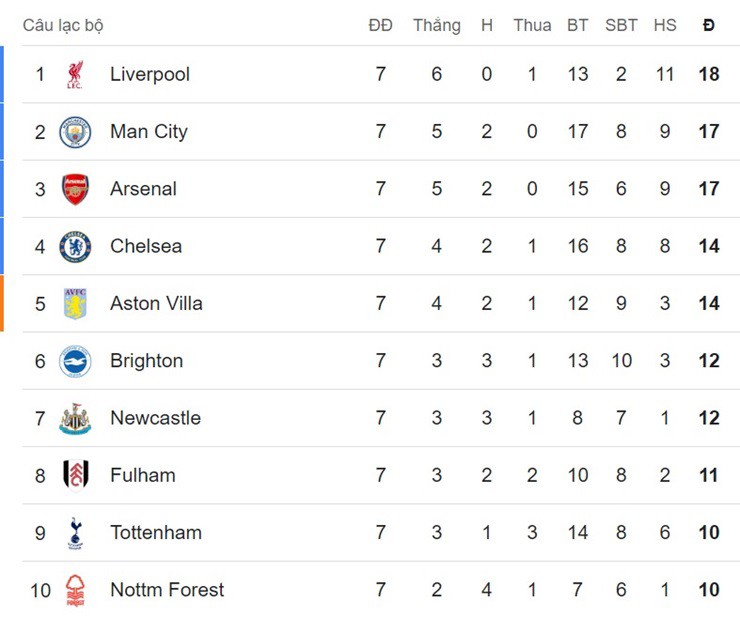
Task: Click the Chelsea lion crest icon
Action: pyautogui.click(x=75, y=246)
